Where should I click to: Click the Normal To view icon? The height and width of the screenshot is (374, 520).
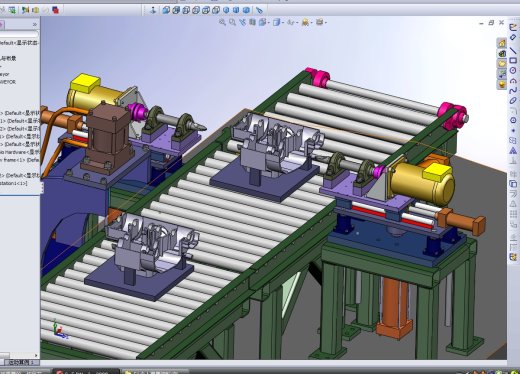tap(153, 10)
